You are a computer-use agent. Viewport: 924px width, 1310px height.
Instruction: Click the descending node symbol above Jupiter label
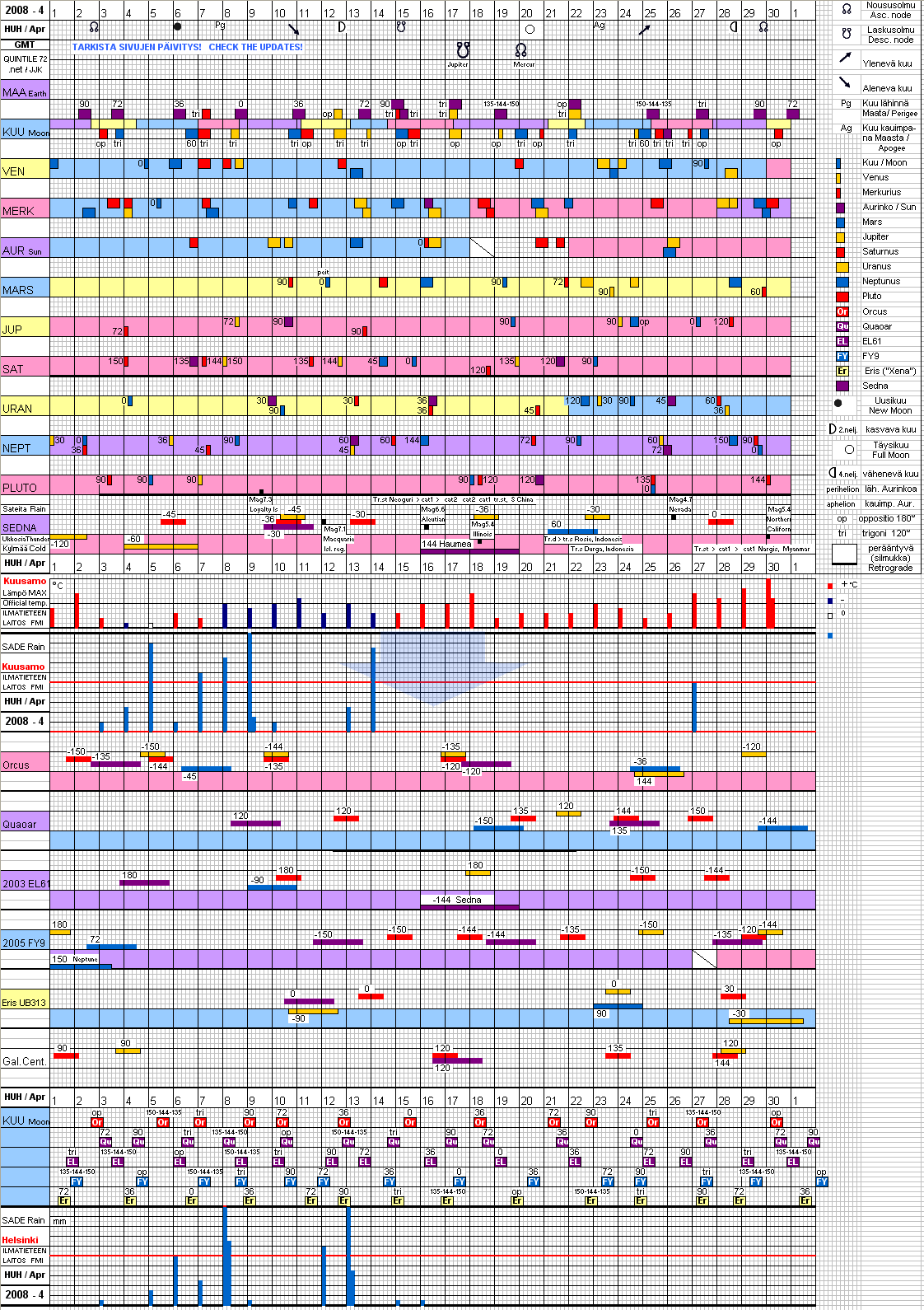pos(463,50)
